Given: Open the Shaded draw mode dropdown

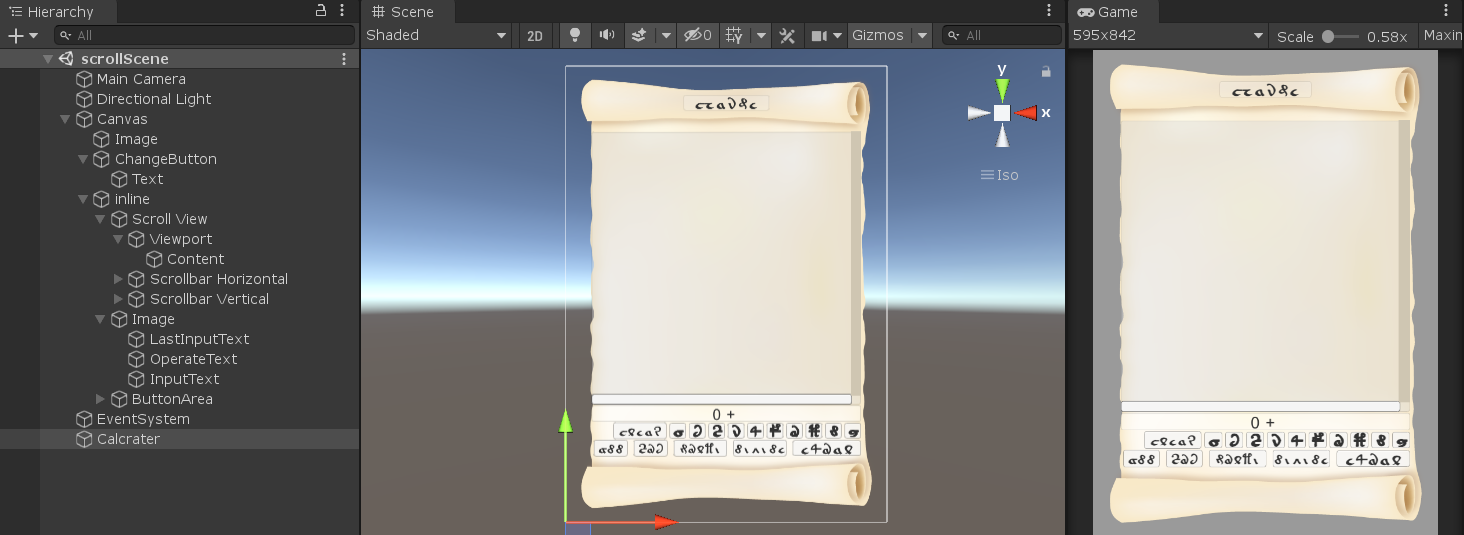Looking at the screenshot, I should (437, 35).
